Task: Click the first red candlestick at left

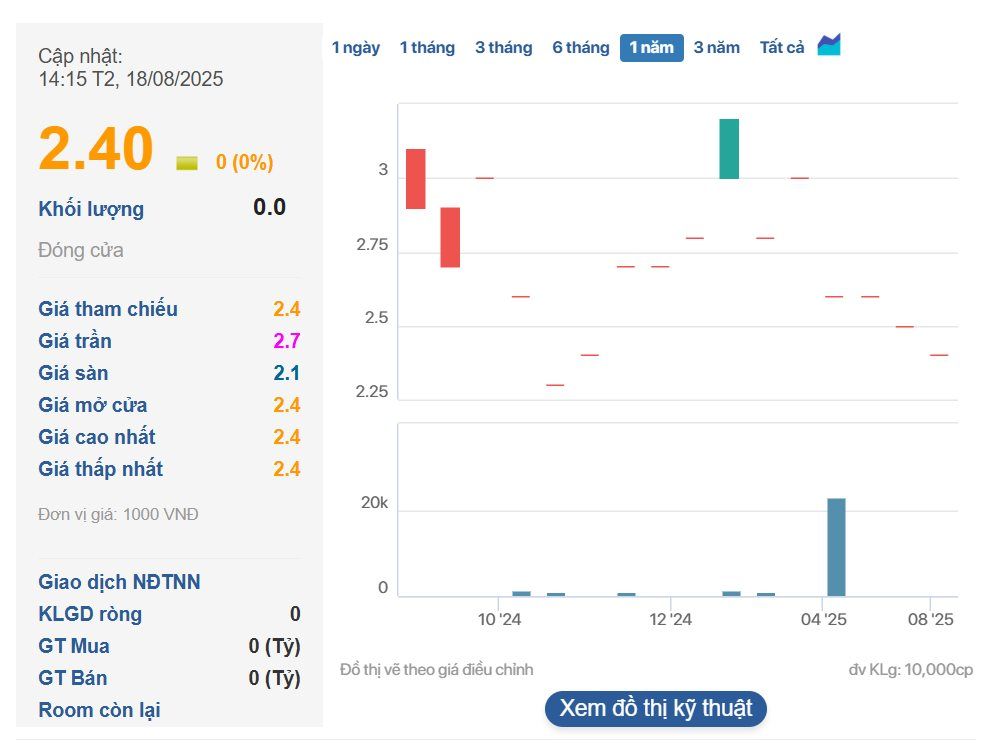Action: [x=416, y=179]
